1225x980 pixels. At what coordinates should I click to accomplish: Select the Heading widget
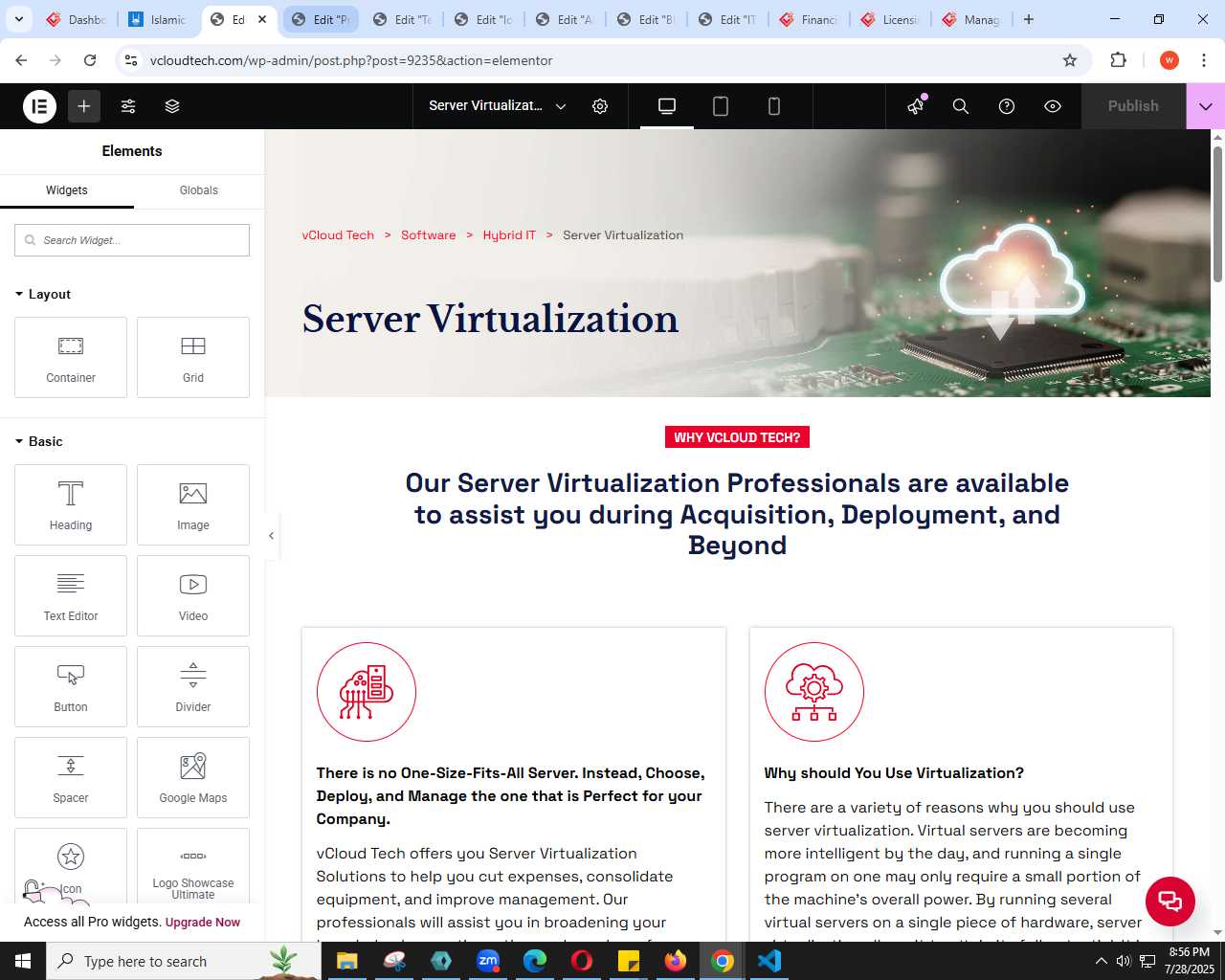pos(71,504)
